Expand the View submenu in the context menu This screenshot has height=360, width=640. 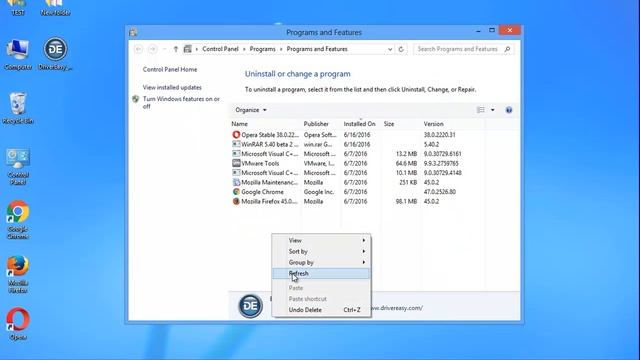pos(322,240)
